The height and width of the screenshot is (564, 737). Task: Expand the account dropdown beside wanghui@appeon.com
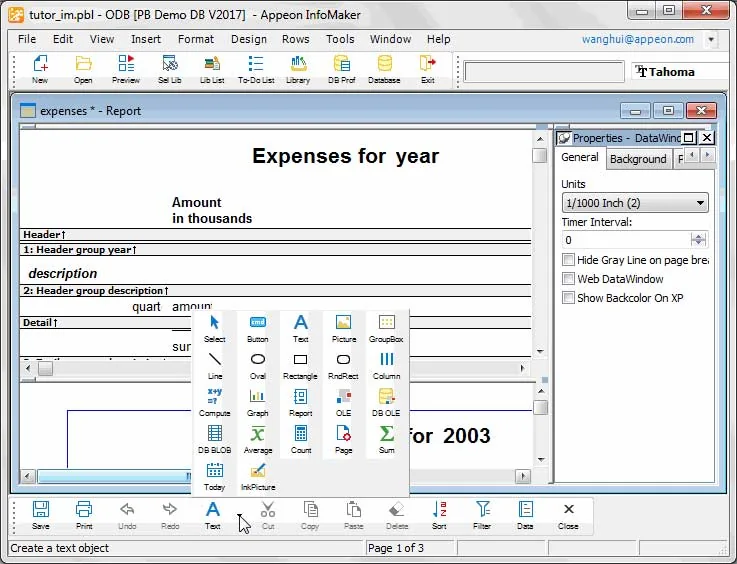pyautogui.click(x=711, y=39)
